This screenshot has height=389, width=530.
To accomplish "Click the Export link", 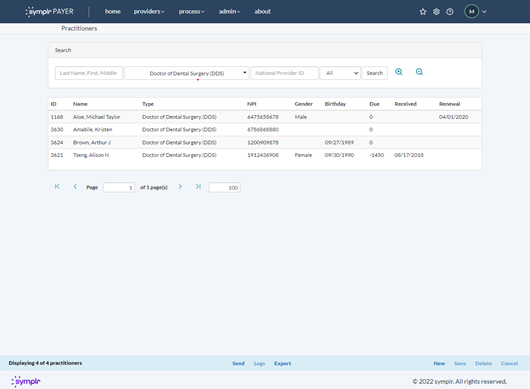I will tap(283, 363).
